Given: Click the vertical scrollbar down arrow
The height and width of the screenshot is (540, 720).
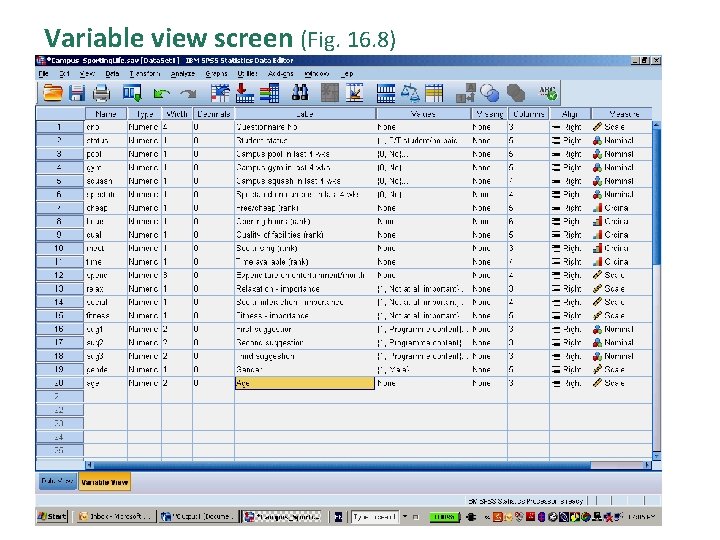Looking at the screenshot, I should 657,456.
